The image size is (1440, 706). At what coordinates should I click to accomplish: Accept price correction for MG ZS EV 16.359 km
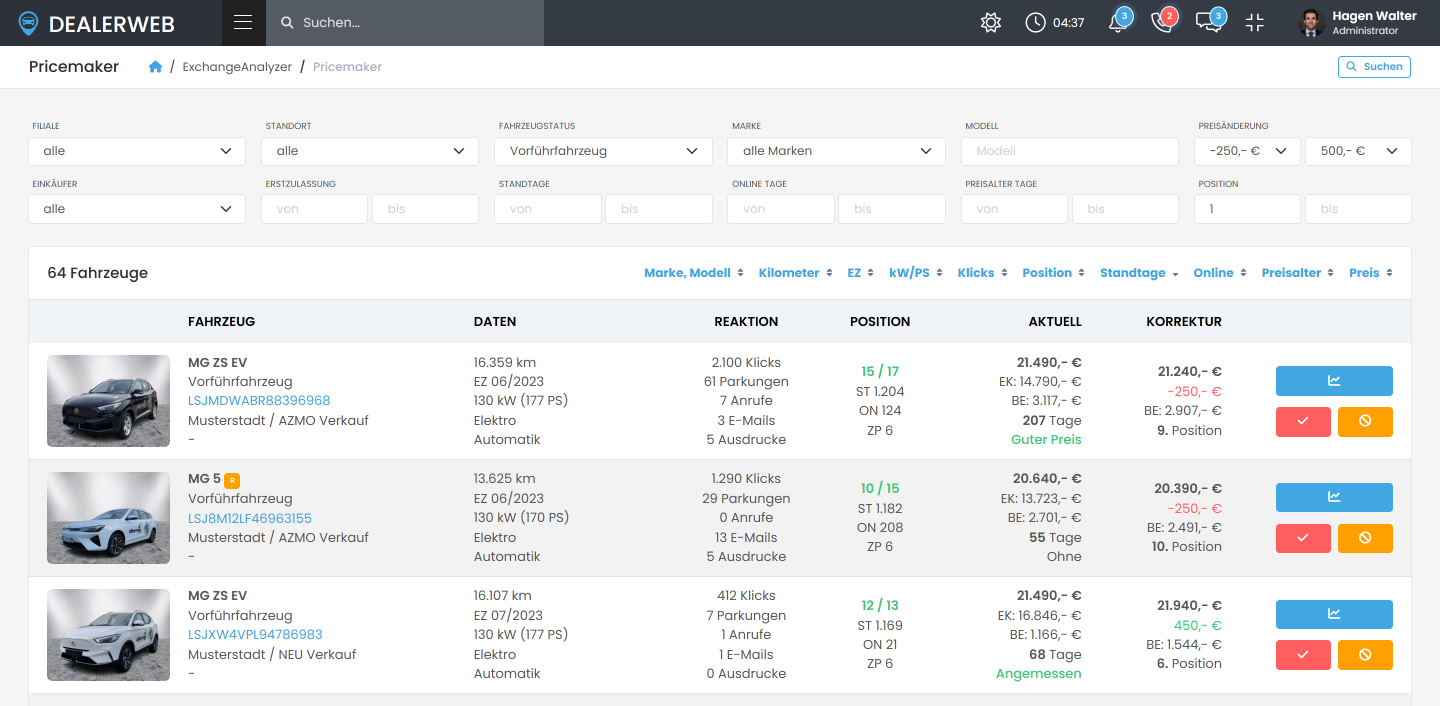click(x=1303, y=422)
